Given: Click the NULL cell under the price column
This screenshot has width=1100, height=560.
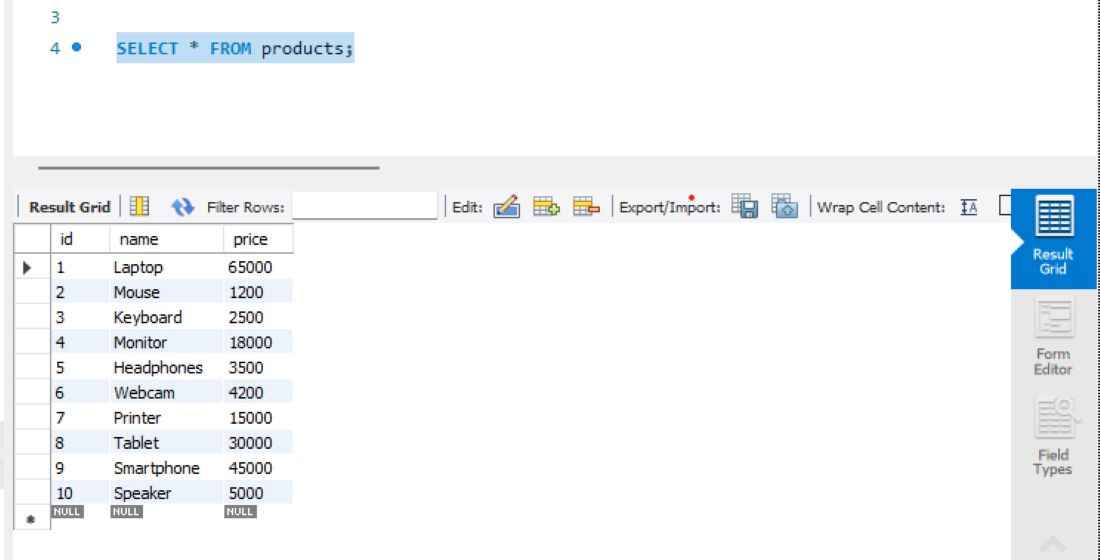Looking at the screenshot, I should coord(240,512).
